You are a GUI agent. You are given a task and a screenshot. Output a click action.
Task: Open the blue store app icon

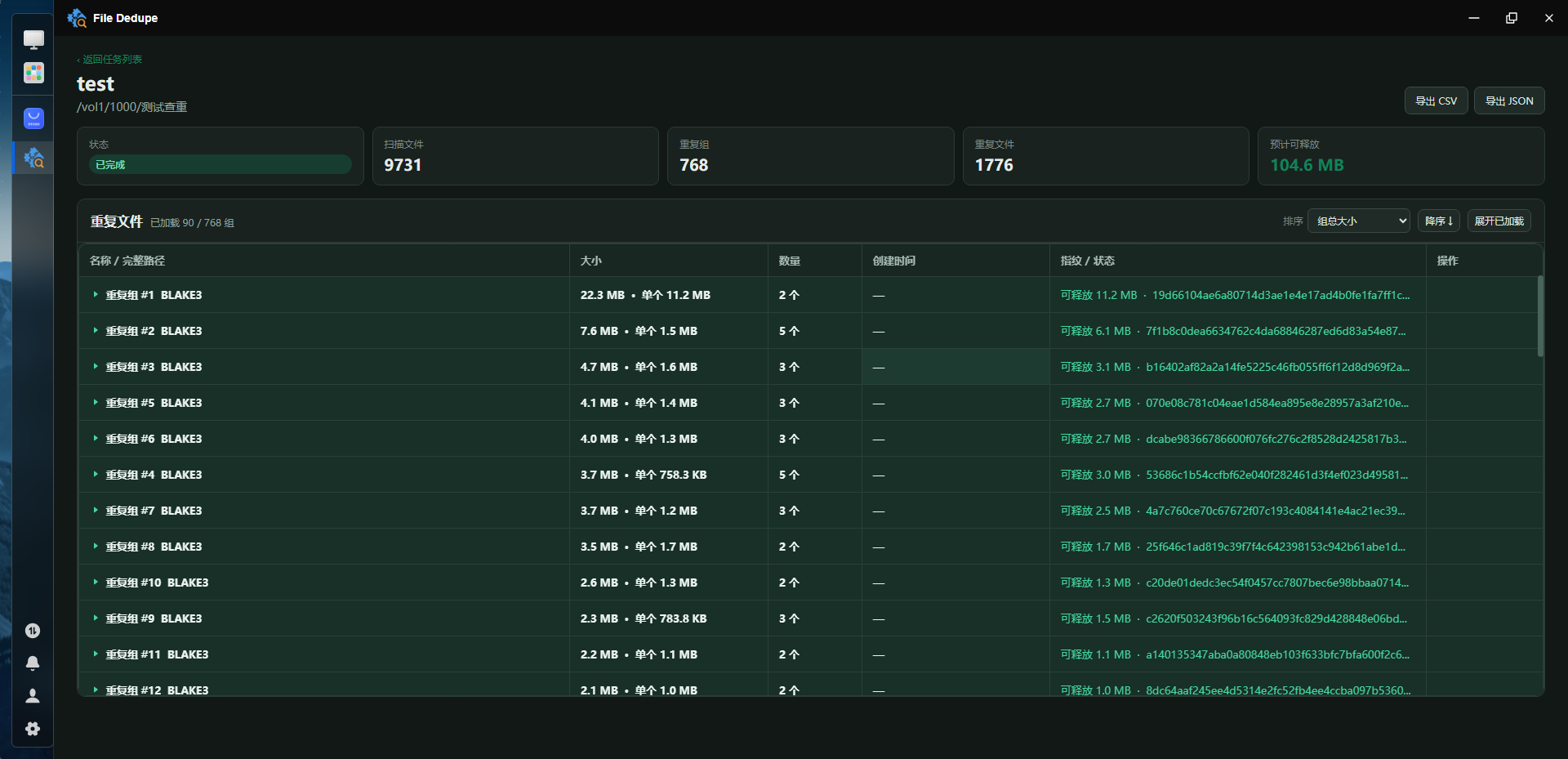tap(33, 118)
